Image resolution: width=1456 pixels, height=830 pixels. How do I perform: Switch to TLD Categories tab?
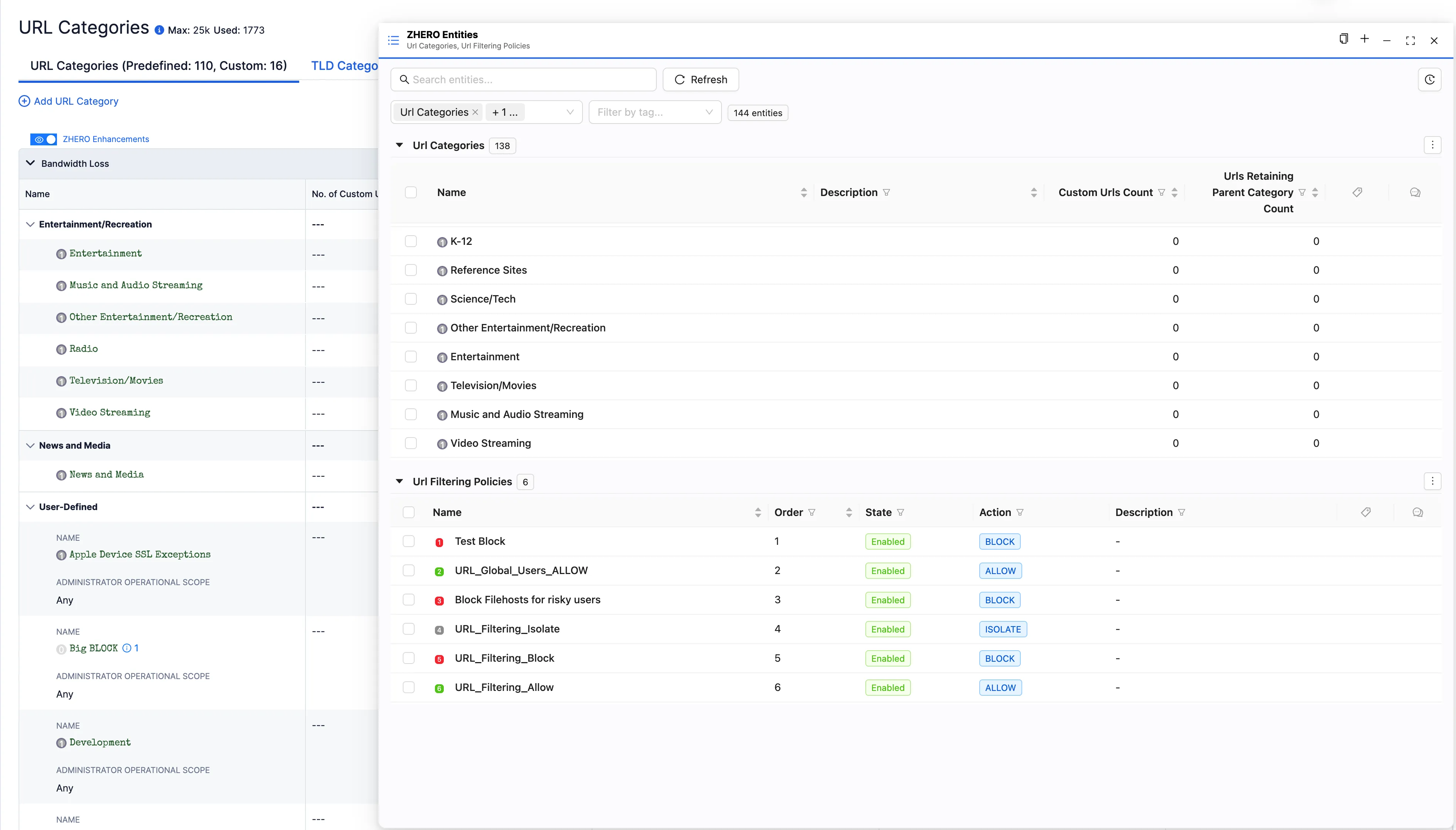[x=344, y=65]
